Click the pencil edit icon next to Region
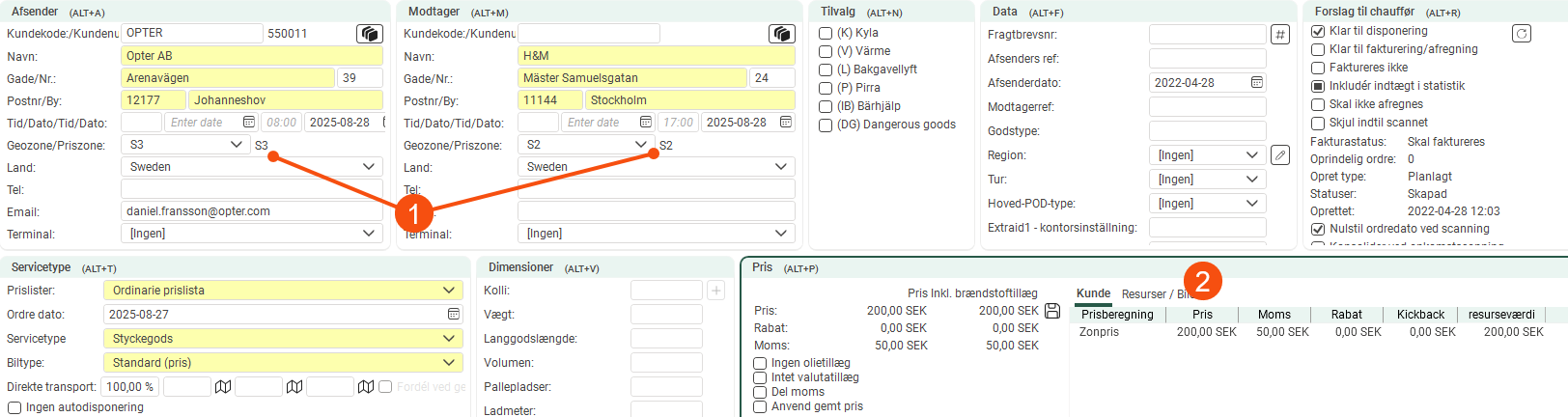1568x417 pixels. tap(1279, 155)
